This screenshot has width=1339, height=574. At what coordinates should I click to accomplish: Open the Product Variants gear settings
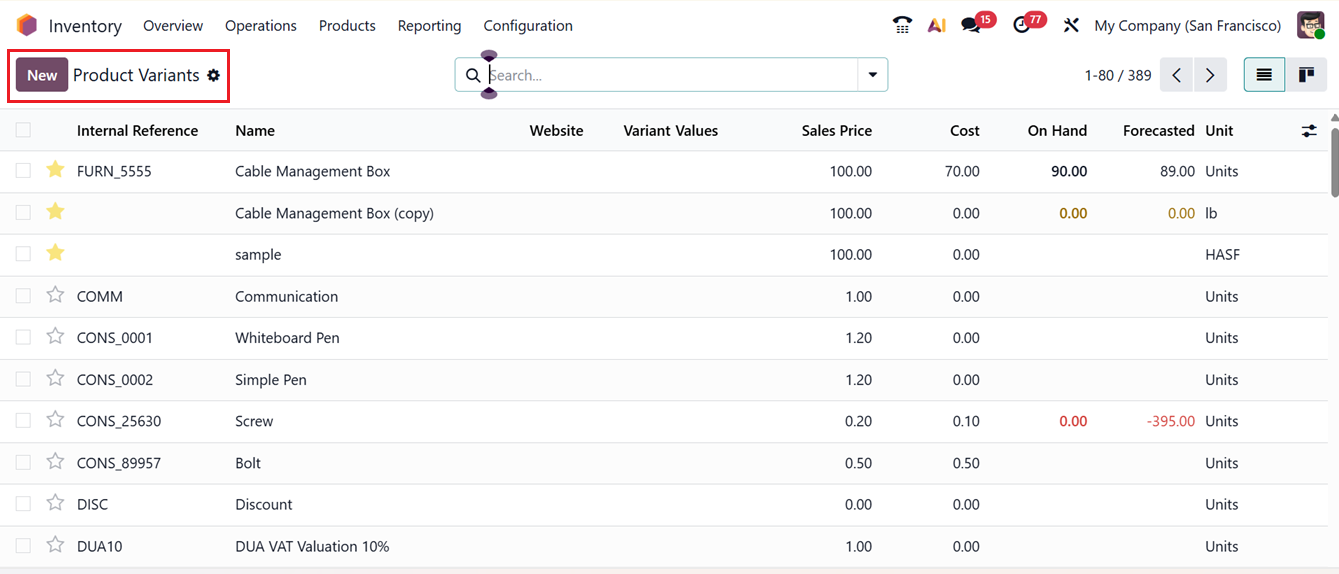point(213,76)
